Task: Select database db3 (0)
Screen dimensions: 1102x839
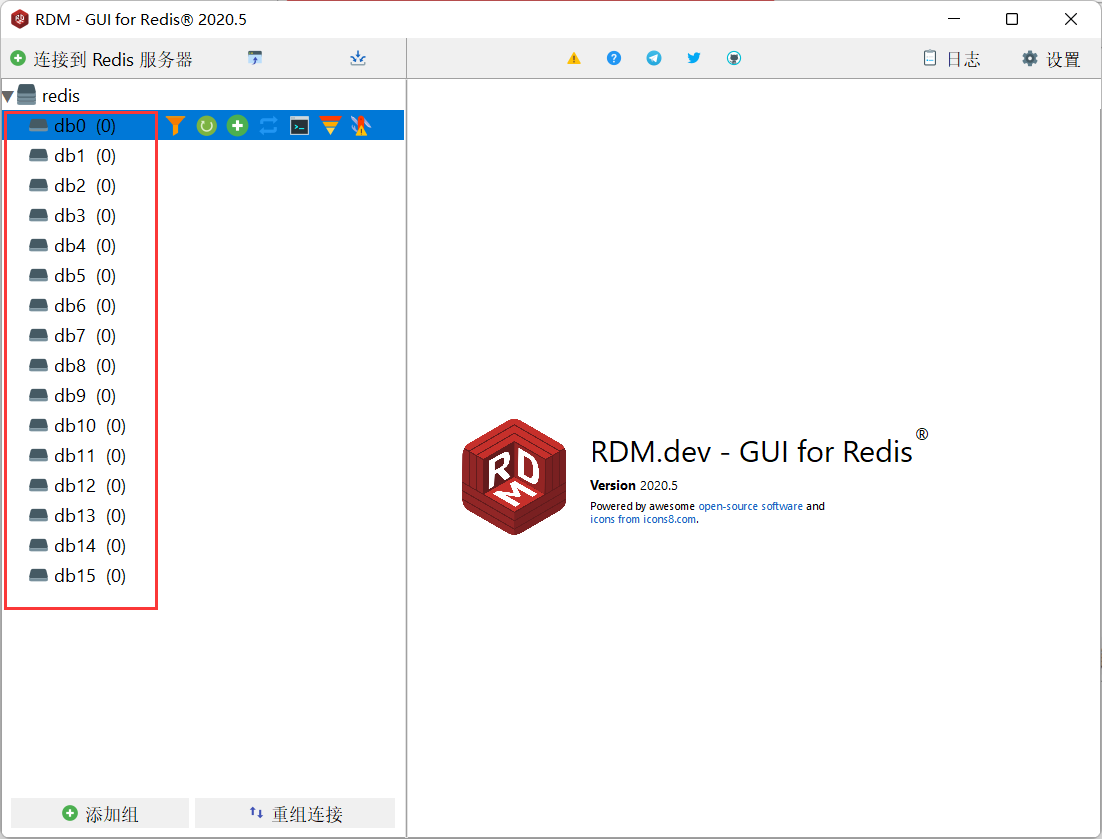Action: [72, 216]
